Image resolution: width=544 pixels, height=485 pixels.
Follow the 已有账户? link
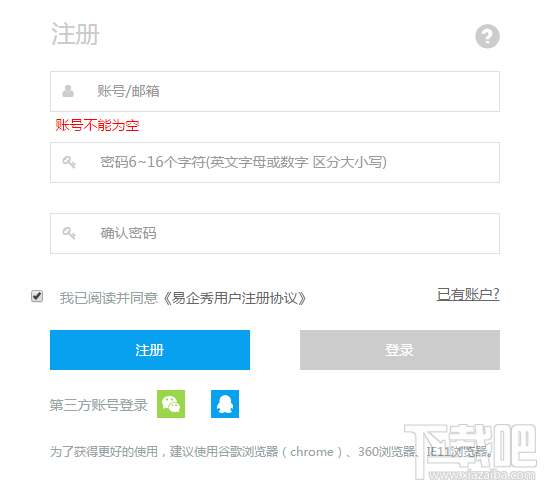tap(468, 294)
